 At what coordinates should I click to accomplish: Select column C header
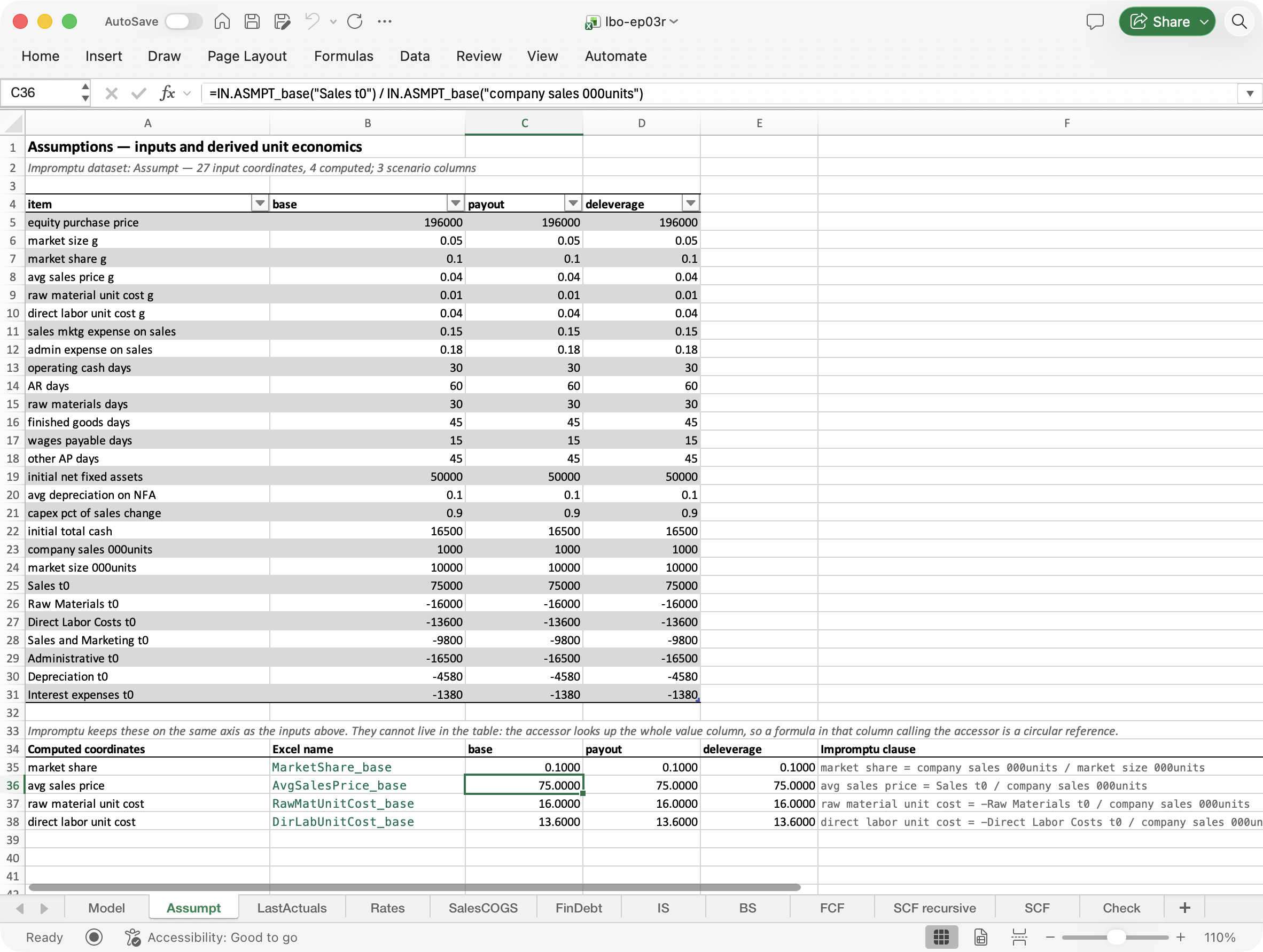coord(524,123)
